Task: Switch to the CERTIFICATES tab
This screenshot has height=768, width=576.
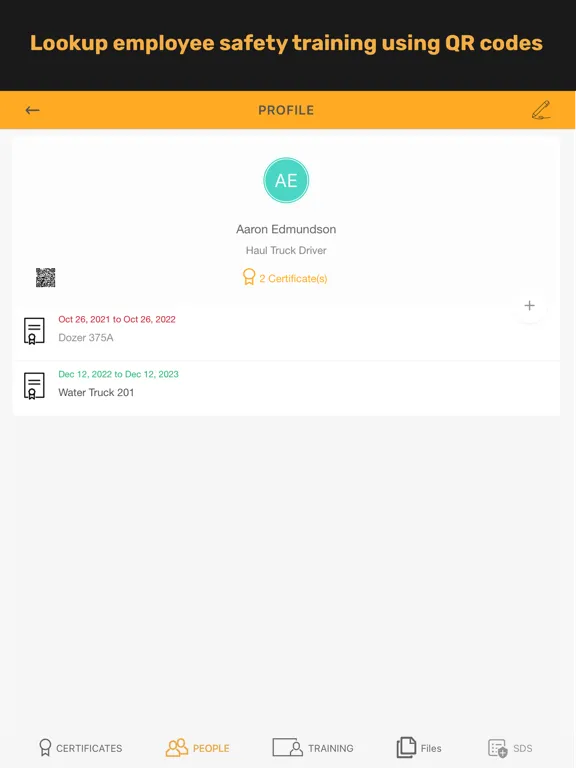Action: [x=81, y=748]
